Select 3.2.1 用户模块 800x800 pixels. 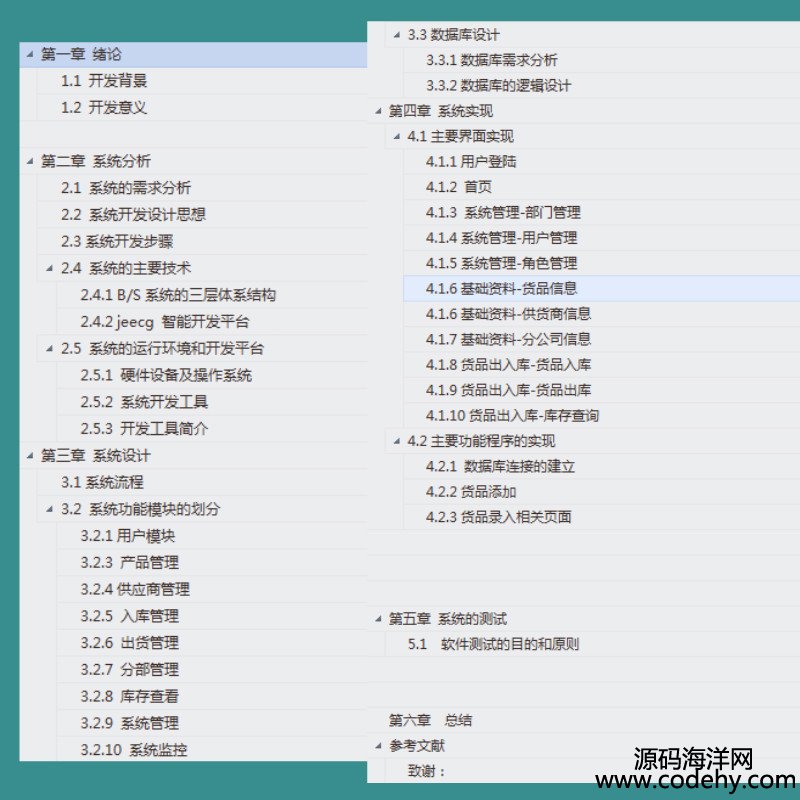point(128,536)
